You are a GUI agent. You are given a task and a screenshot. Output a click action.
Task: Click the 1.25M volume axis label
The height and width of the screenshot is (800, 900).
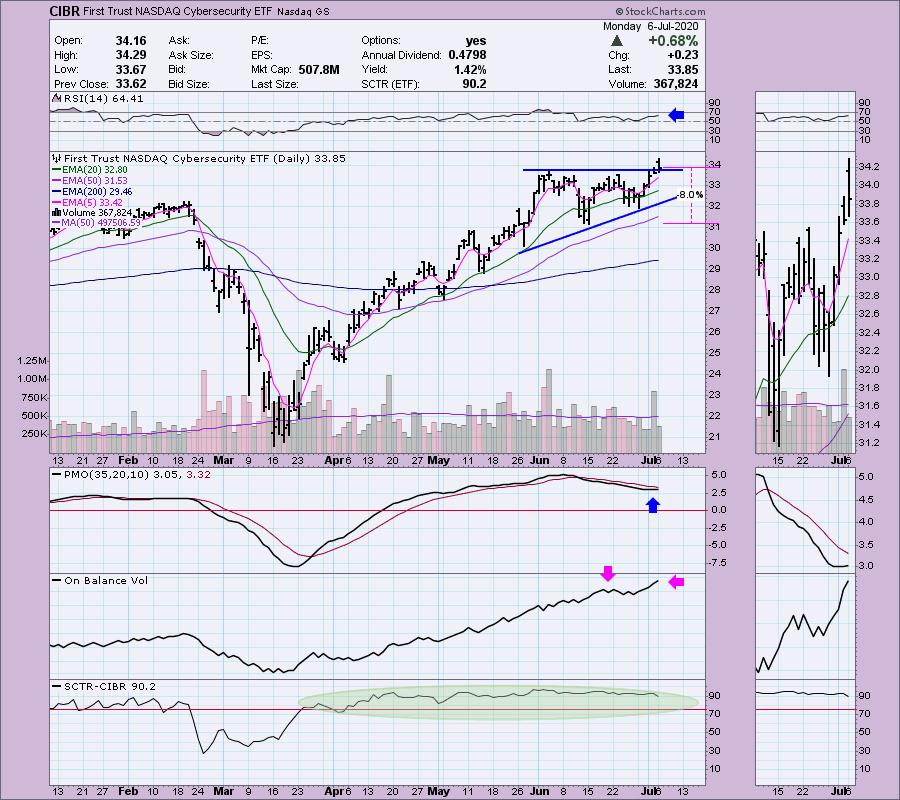tap(32, 361)
